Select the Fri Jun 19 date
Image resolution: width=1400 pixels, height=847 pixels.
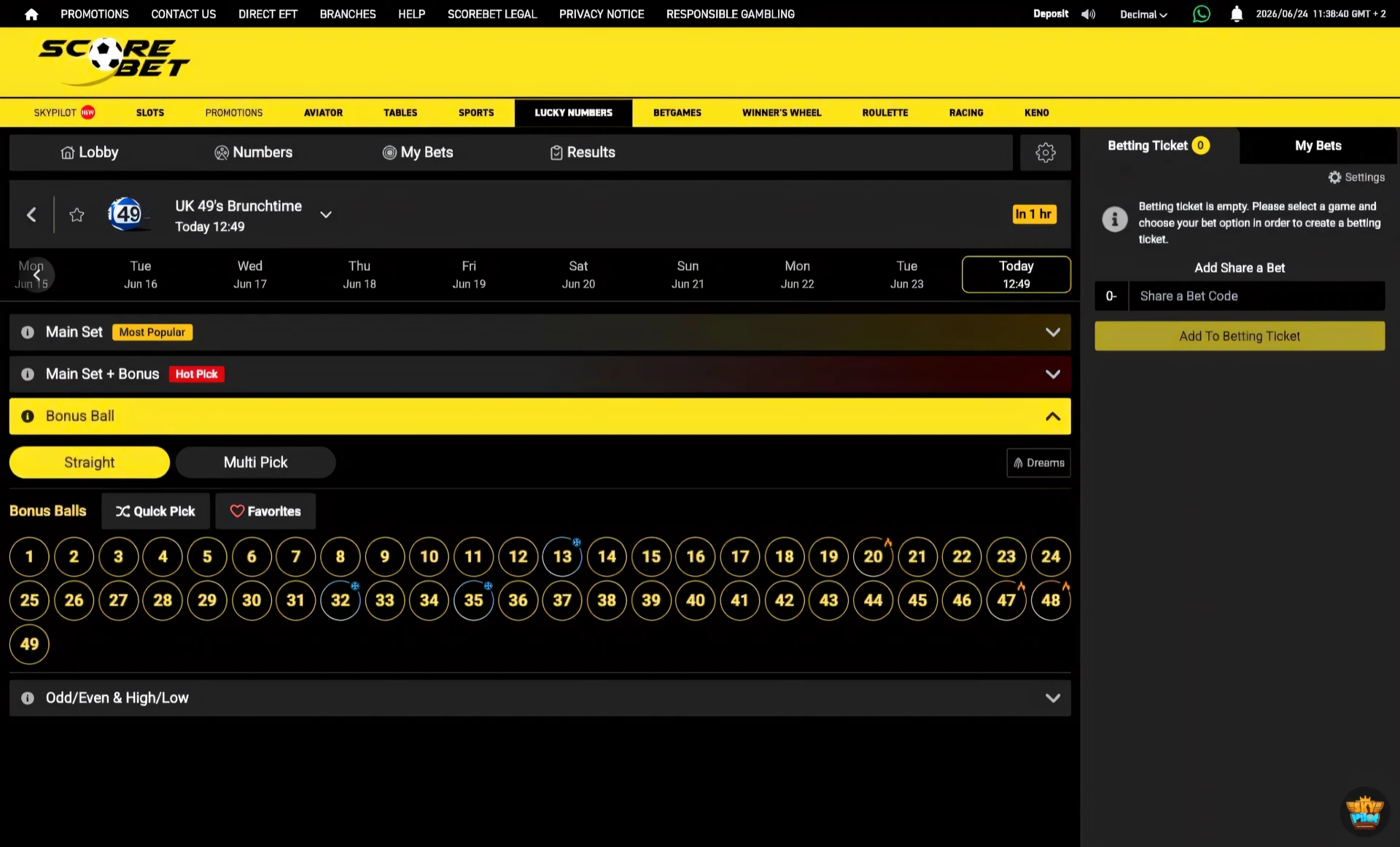pyautogui.click(x=469, y=275)
